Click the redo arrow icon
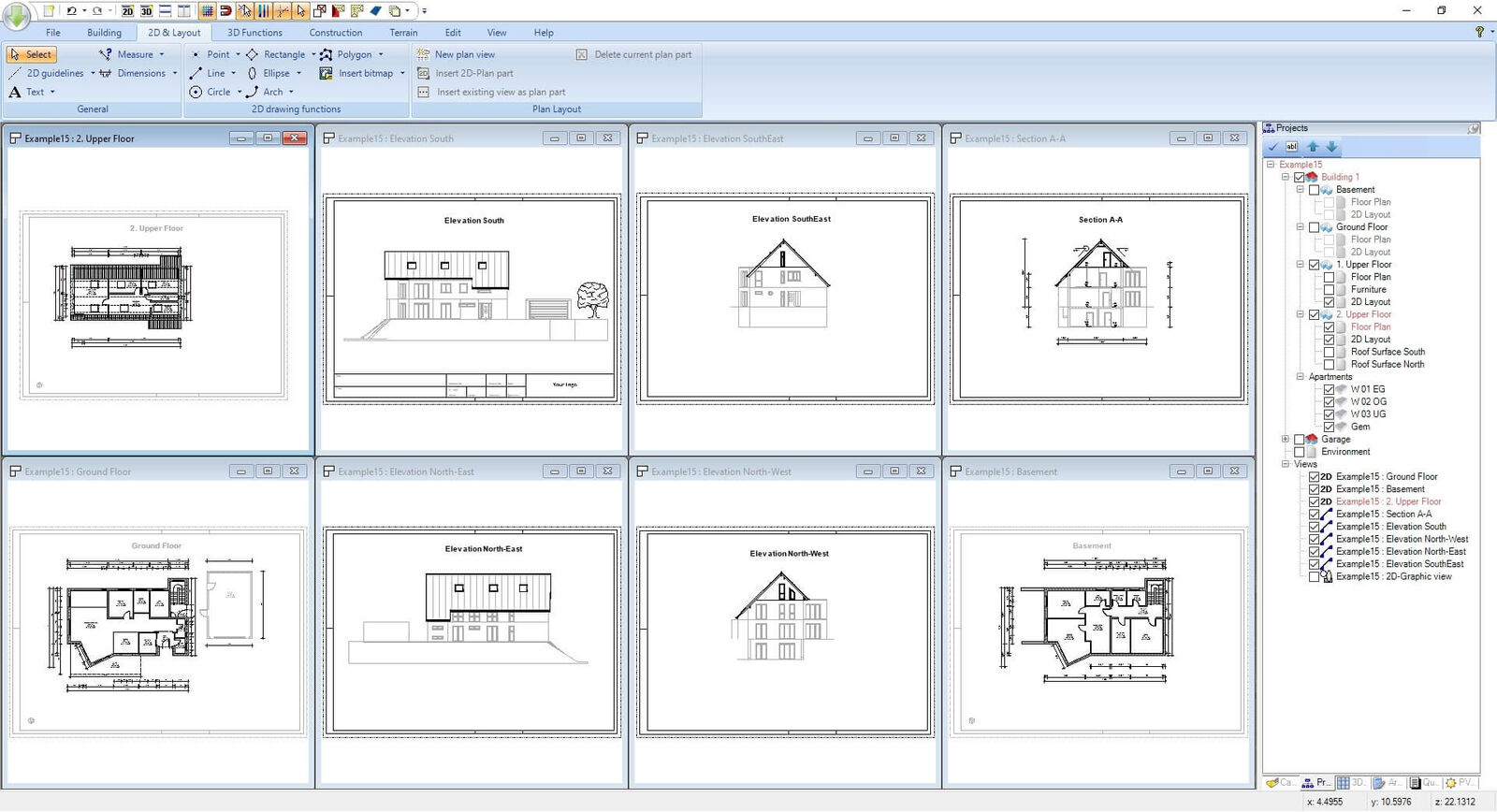This screenshot has width=1497, height=812. tap(97, 11)
